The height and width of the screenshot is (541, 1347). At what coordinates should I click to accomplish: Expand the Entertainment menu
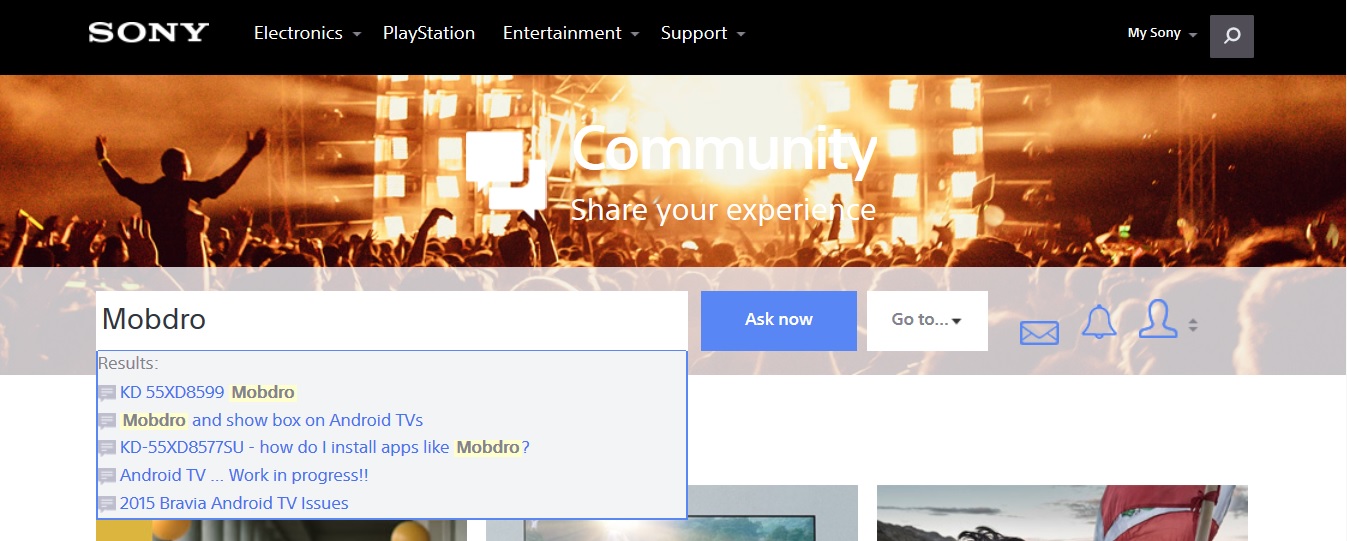point(570,33)
